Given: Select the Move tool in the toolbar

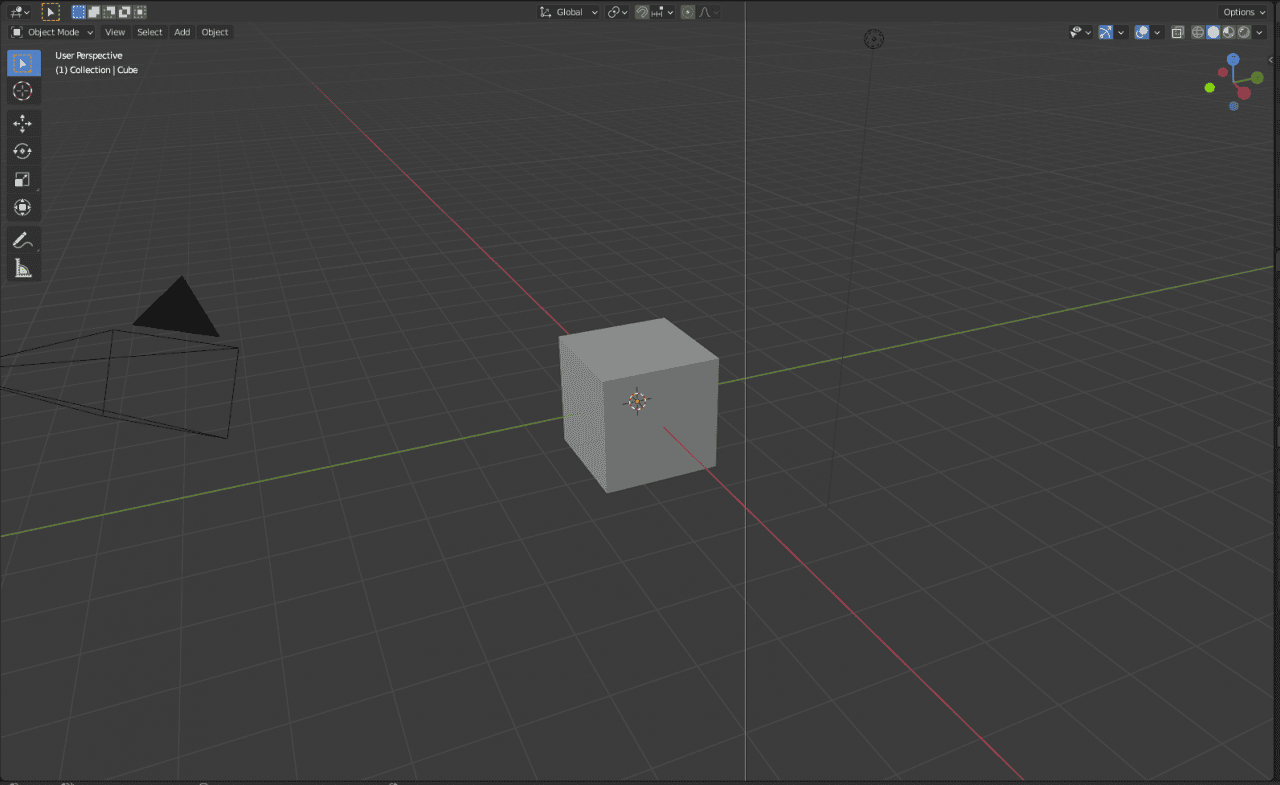Looking at the screenshot, I should (23, 123).
